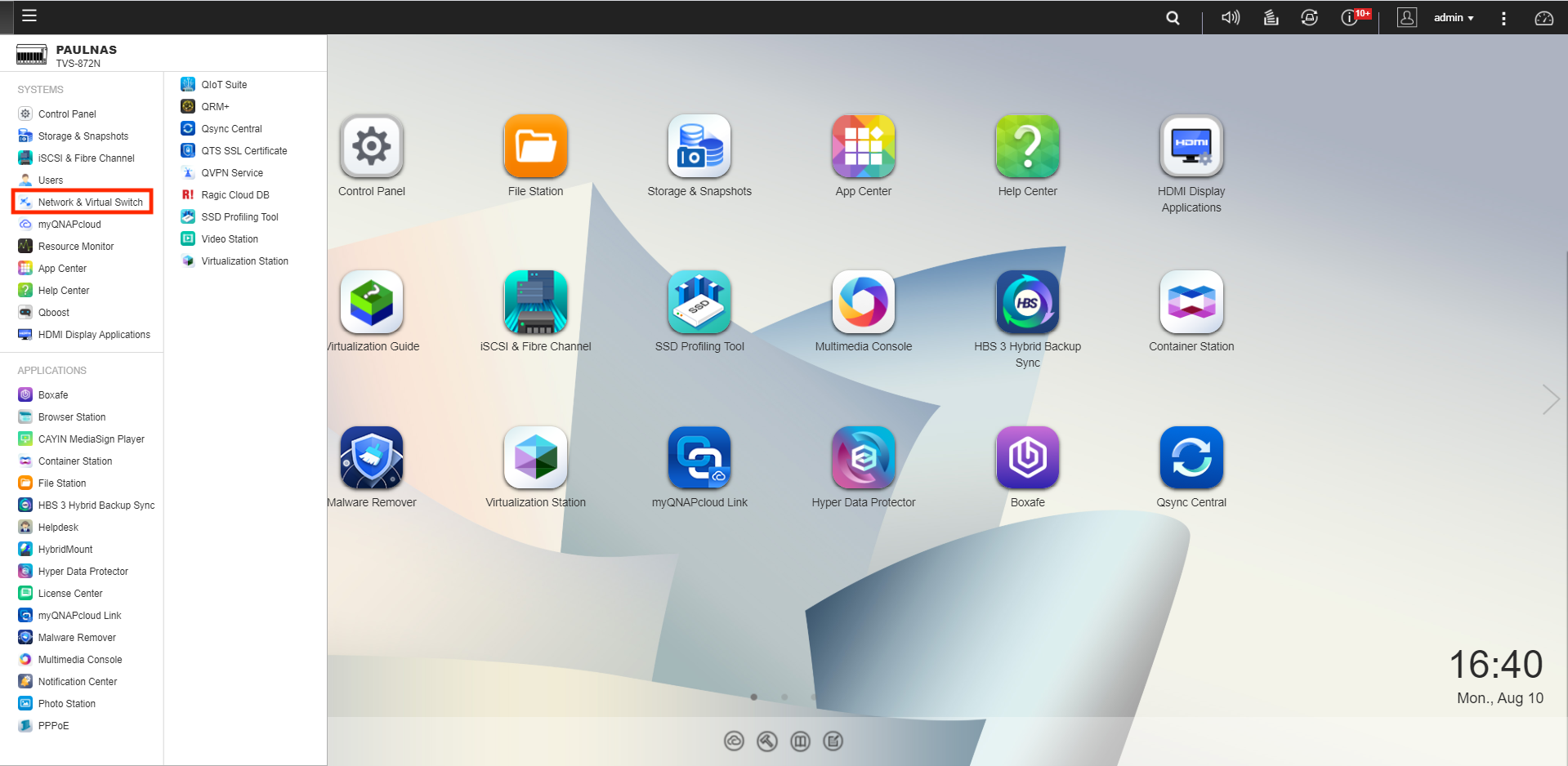1568x766 pixels.
Task: Open the File Station desktop icon
Action: pyautogui.click(x=535, y=147)
